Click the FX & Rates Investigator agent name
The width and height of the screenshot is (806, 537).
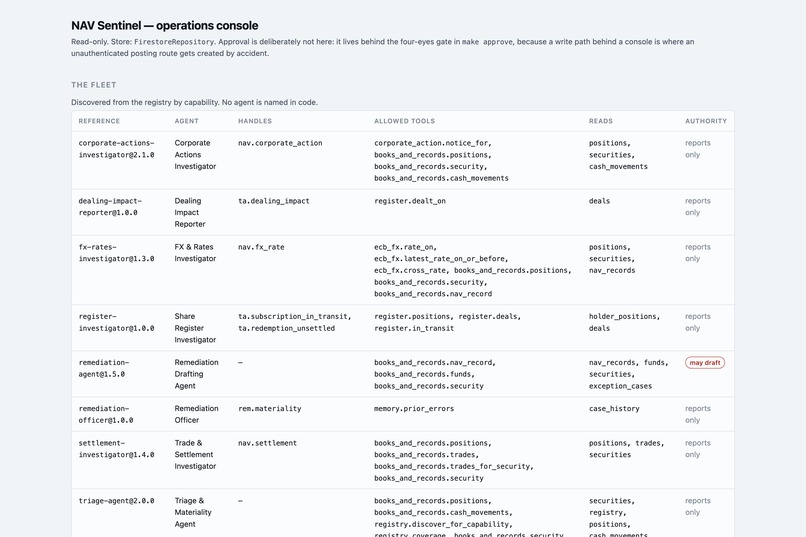point(195,253)
